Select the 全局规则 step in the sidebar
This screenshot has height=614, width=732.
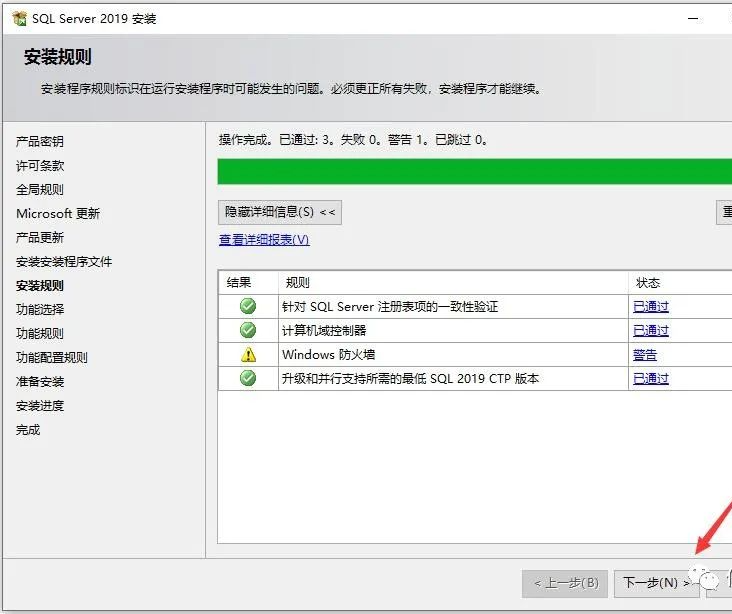coord(40,190)
